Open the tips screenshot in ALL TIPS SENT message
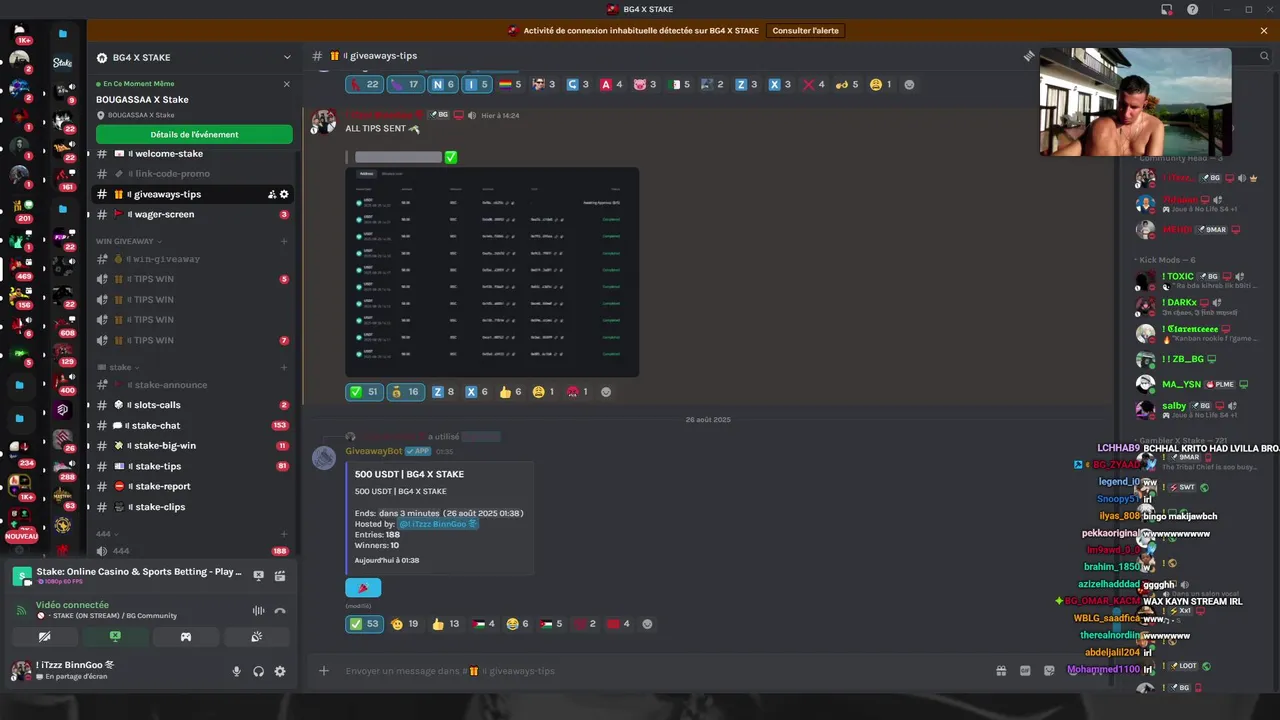Image resolution: width=1280 pixels, height=720 pixels. click(x=492, y=272)
